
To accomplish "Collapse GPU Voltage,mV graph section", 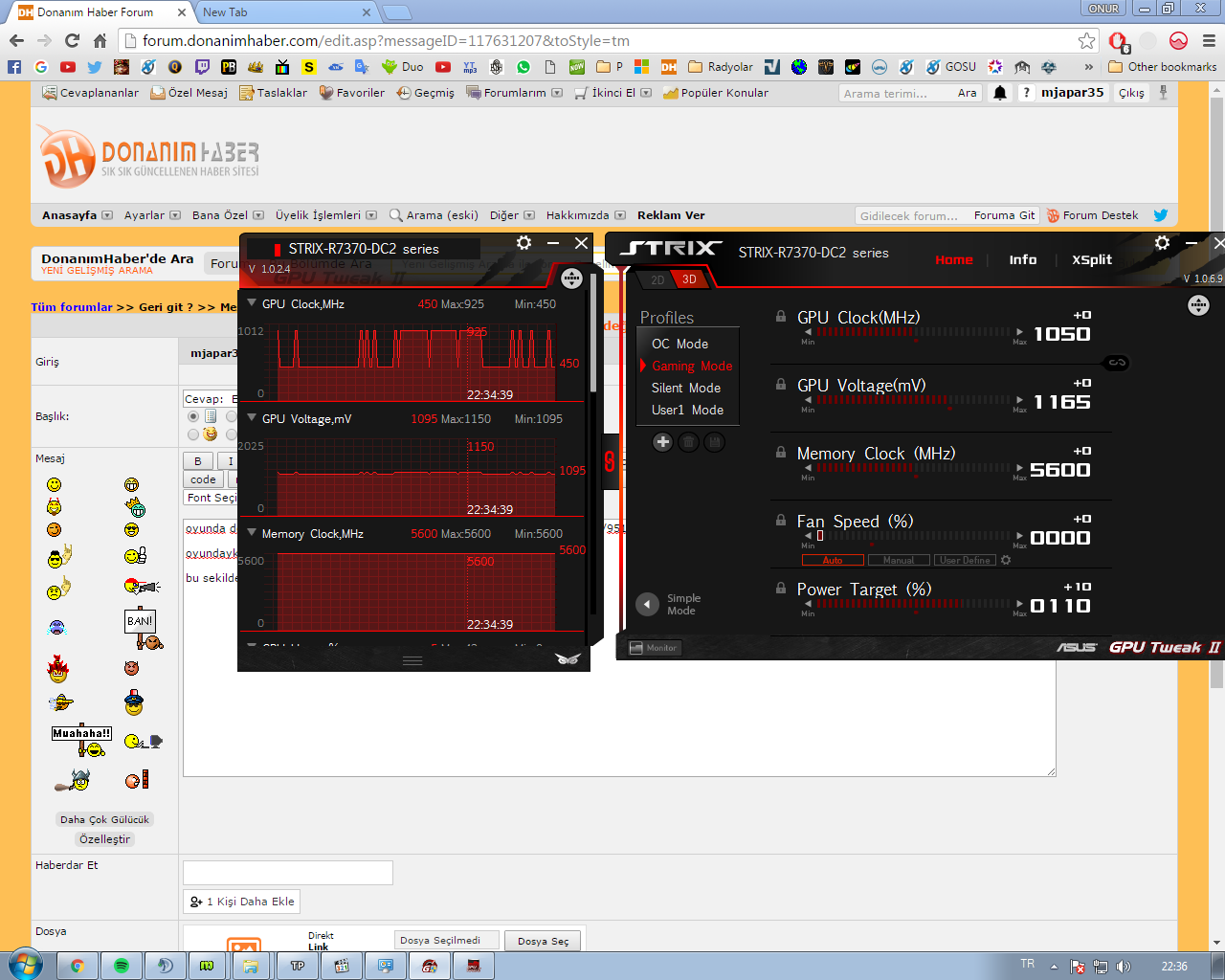I will coord(252,417).
